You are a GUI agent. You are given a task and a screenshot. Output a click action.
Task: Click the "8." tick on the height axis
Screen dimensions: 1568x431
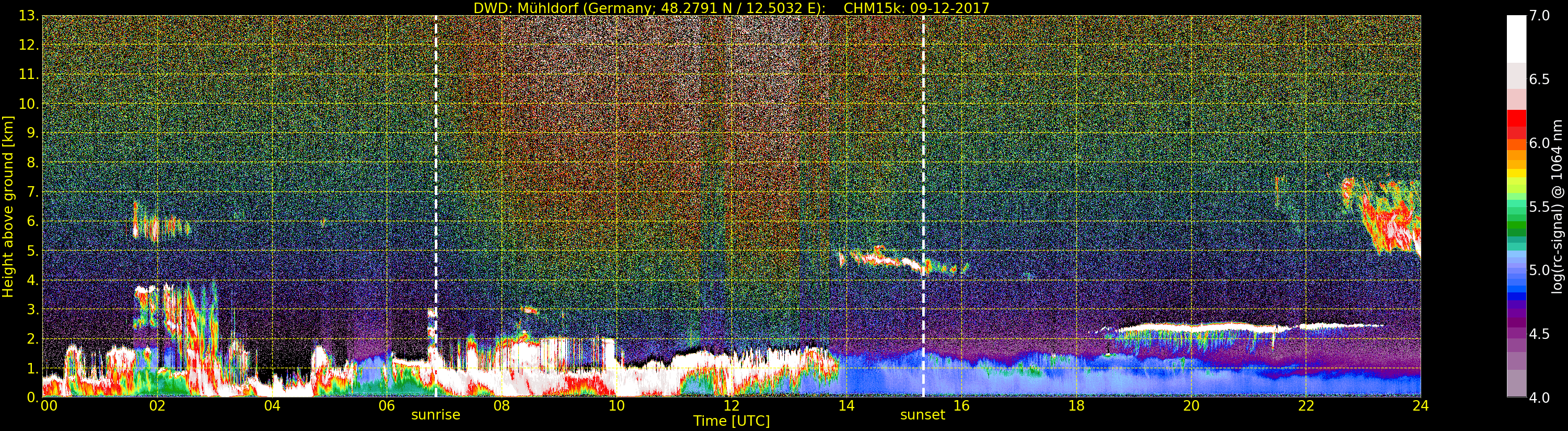click(32, 163)
